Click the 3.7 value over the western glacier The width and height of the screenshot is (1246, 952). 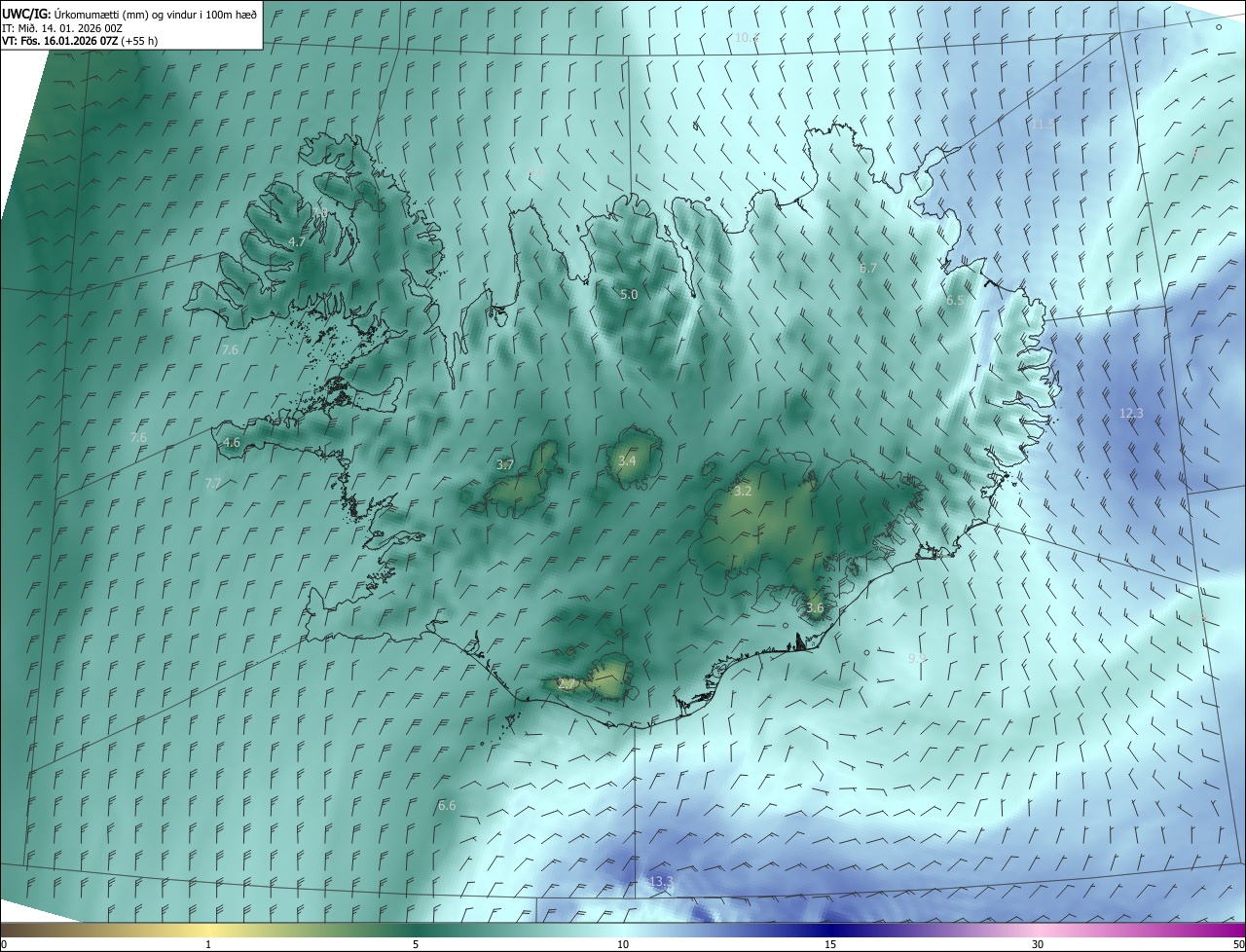[505, 465]
